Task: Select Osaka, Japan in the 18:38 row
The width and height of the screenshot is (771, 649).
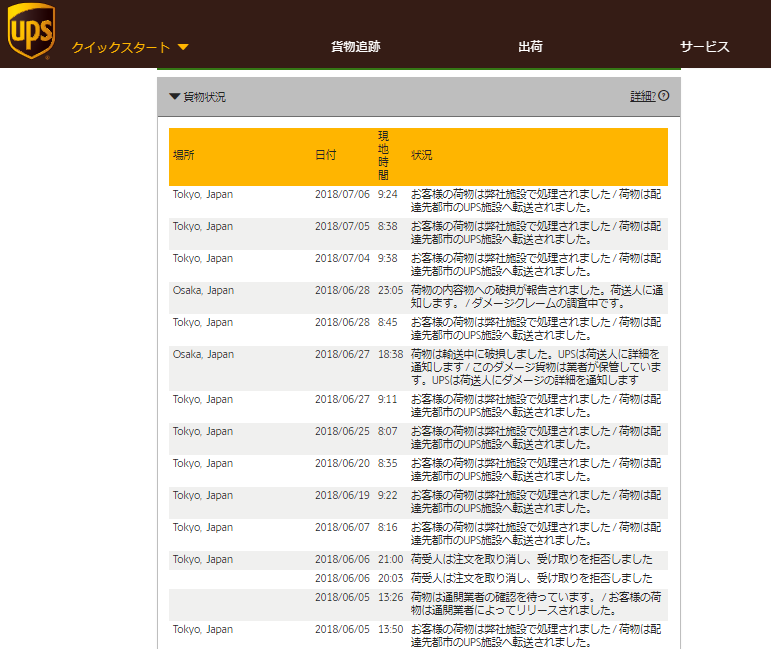Action: coord(203,354)
